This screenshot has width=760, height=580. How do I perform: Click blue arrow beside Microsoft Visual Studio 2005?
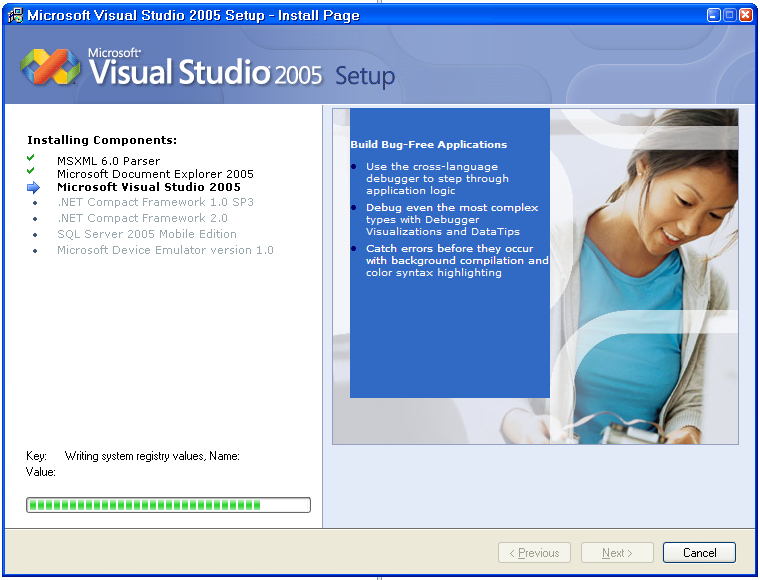point(33,187)
